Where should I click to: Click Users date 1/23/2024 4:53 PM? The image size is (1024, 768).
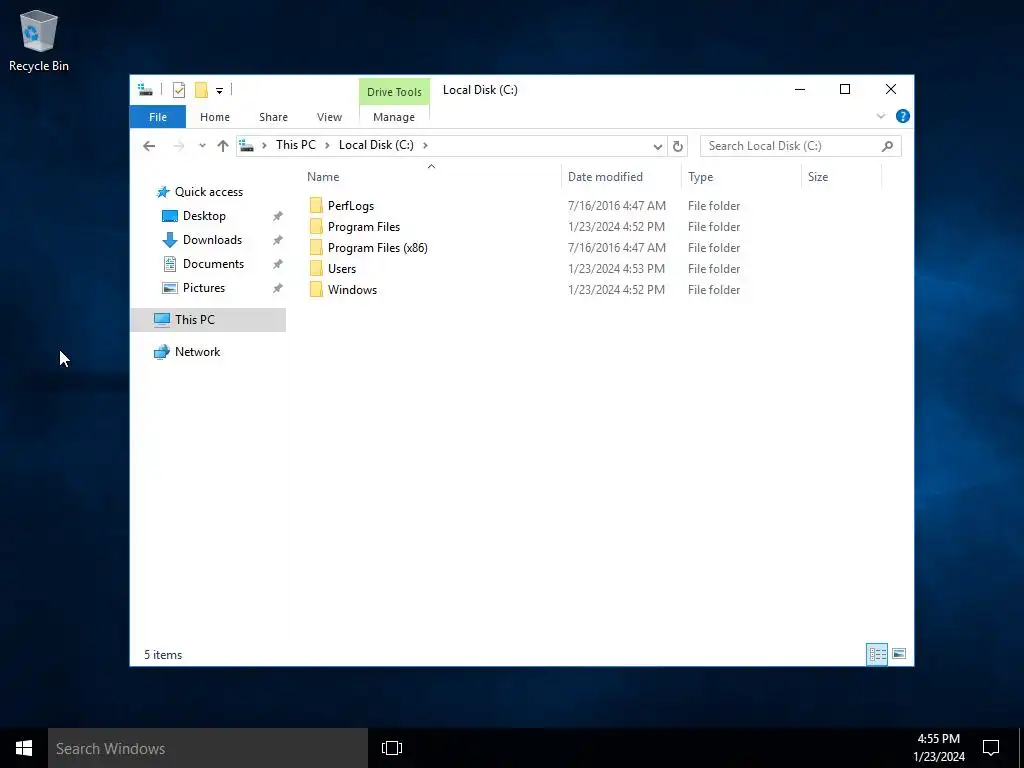tap(616, 268)
